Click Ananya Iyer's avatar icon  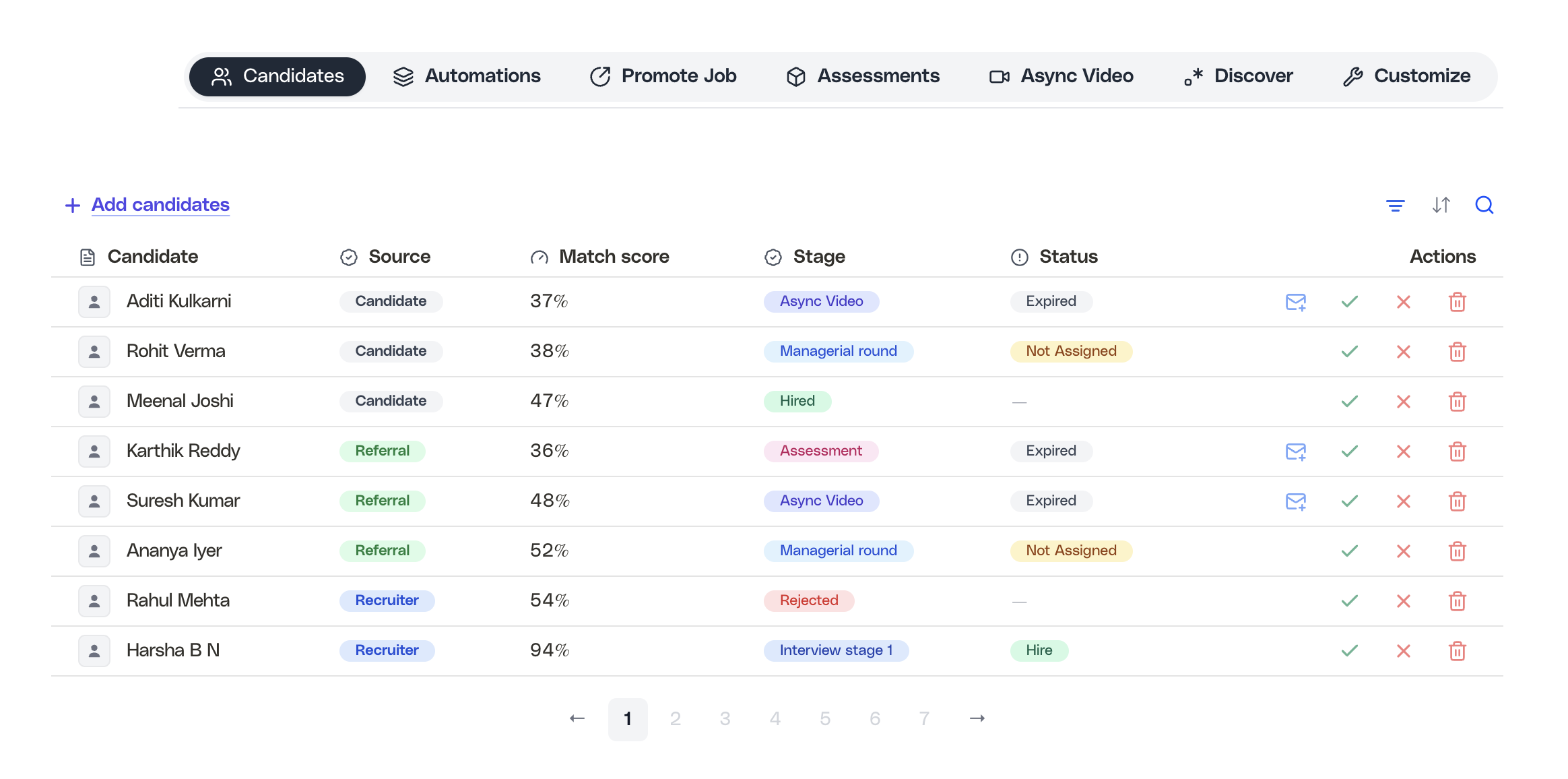94,551
